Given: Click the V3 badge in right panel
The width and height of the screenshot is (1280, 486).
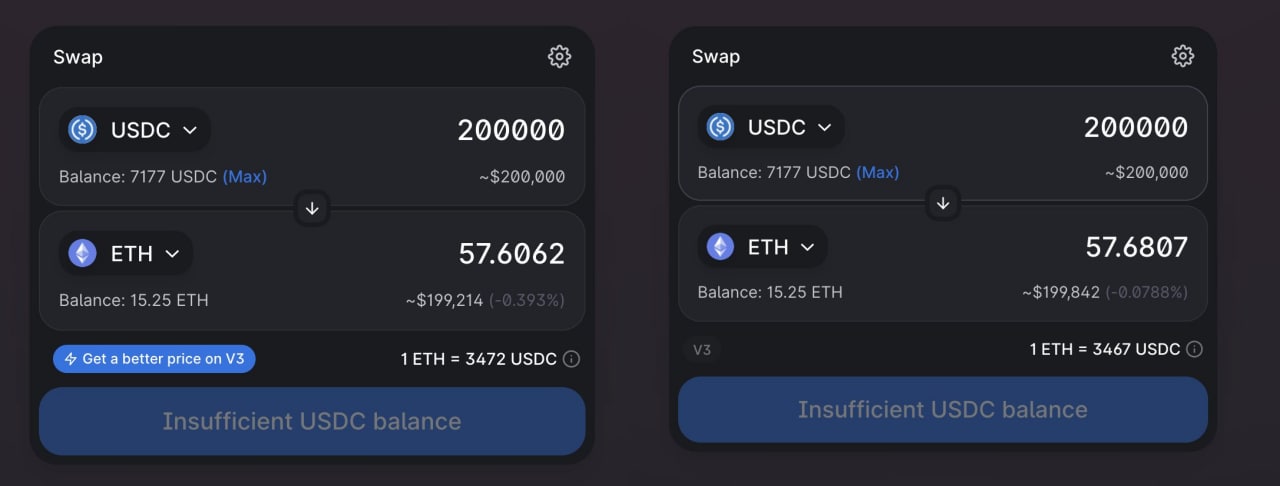Looking at the screenshot, I should pos(702,350).
